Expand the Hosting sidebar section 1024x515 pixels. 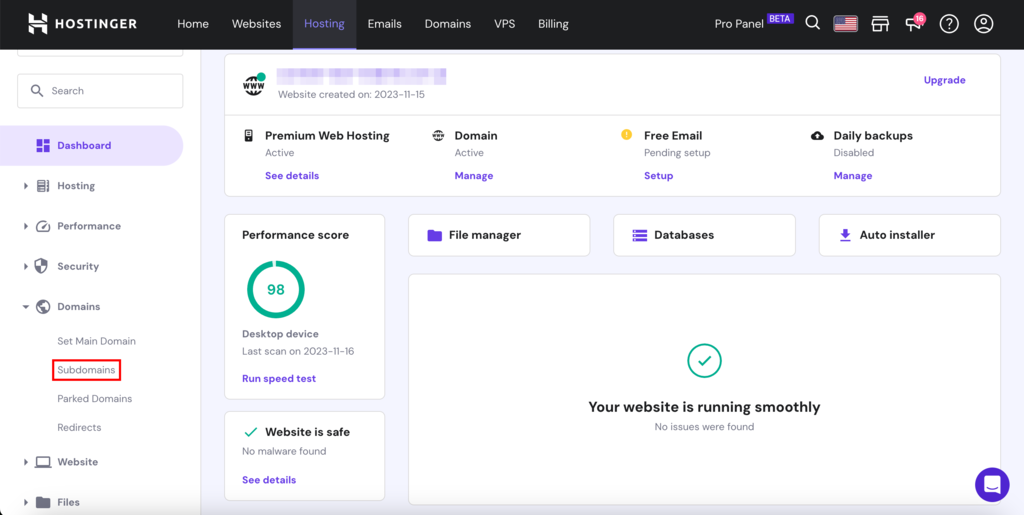[x=76, y=186]
